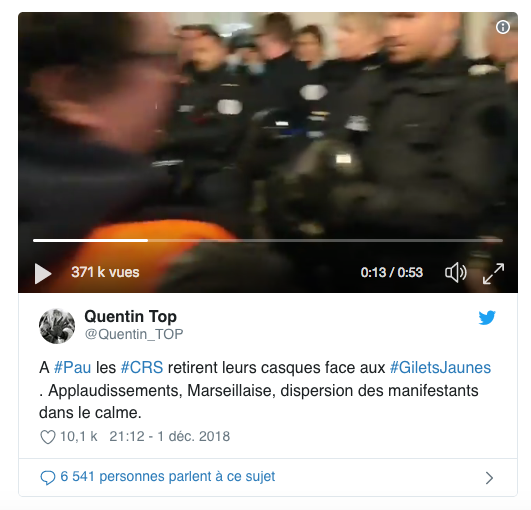Open the video info icon
Viewport: 531px width, 510px height.
[x=503, y=27]
